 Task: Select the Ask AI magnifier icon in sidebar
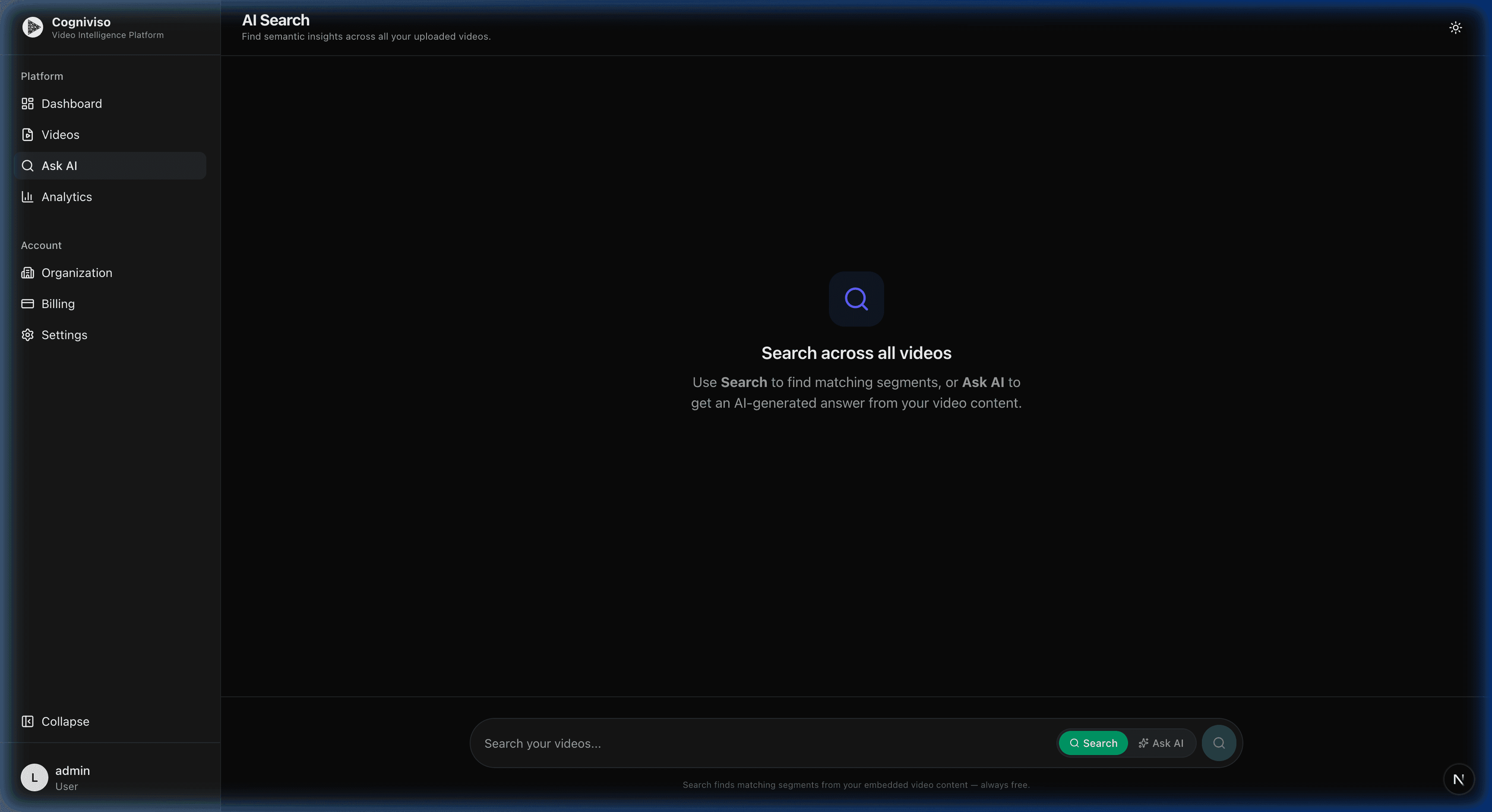pyautogui.click(x=27, y=166)
